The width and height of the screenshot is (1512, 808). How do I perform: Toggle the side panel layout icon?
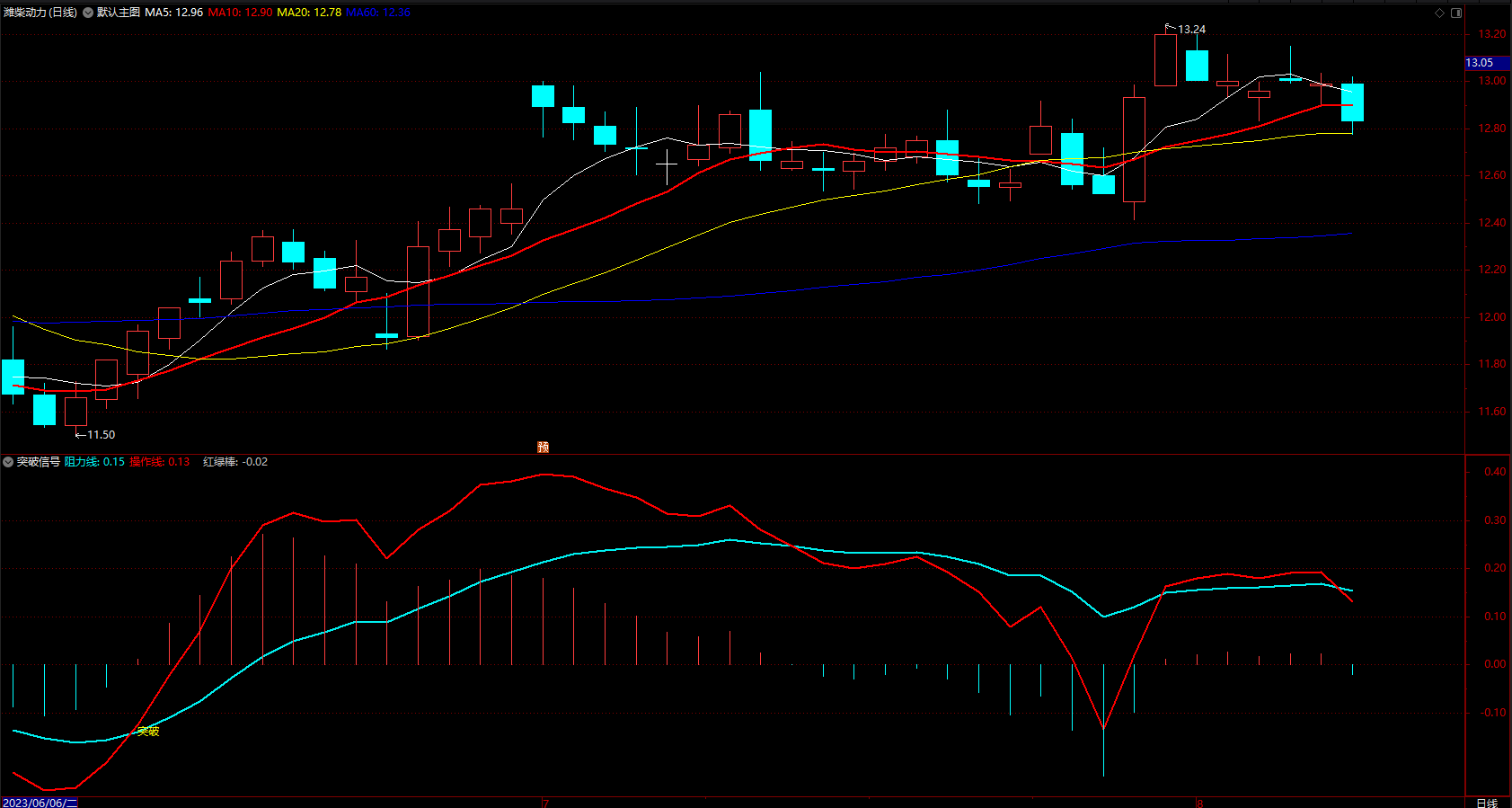(1456, 13)
